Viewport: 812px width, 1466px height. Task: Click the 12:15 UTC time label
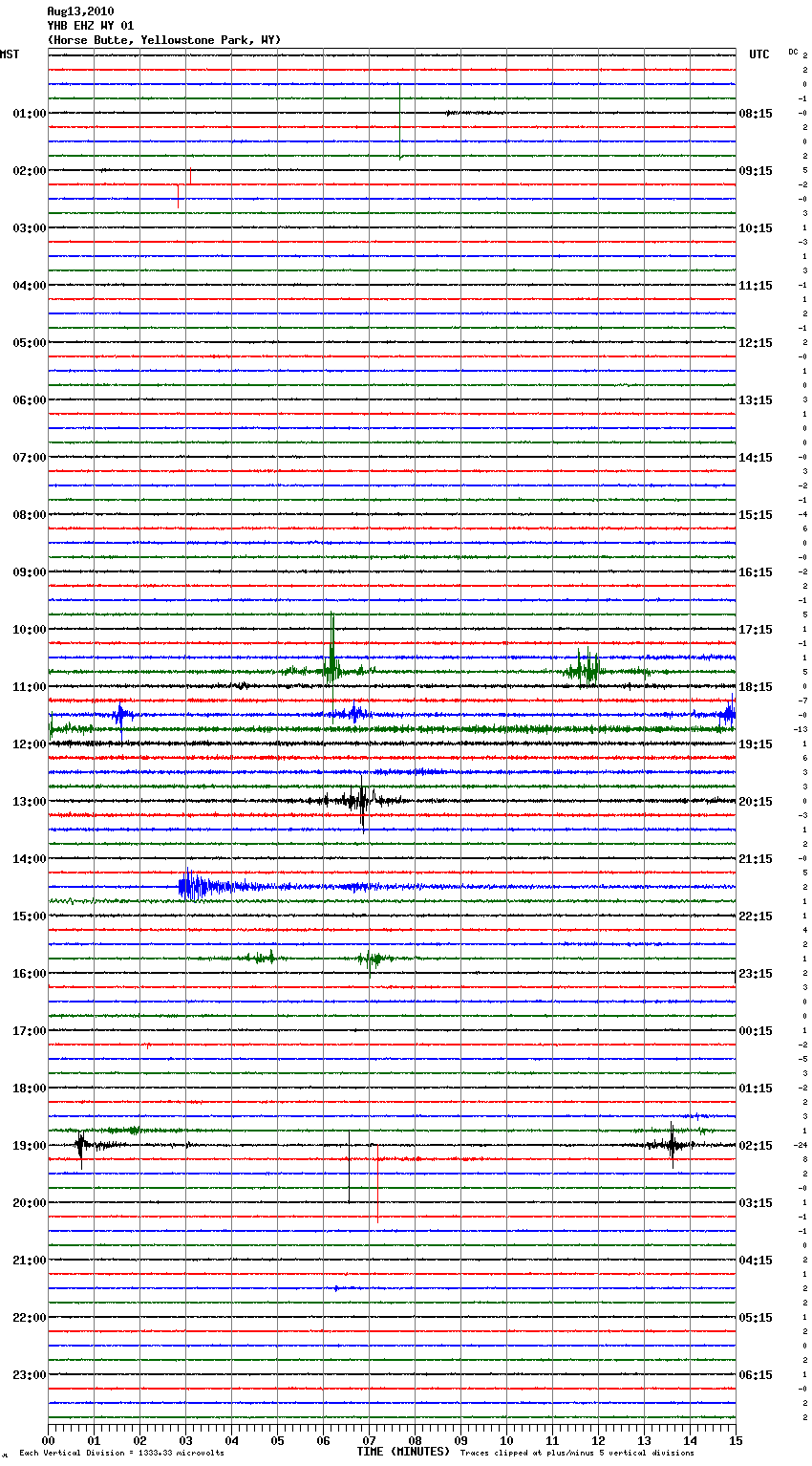(756, 343)
